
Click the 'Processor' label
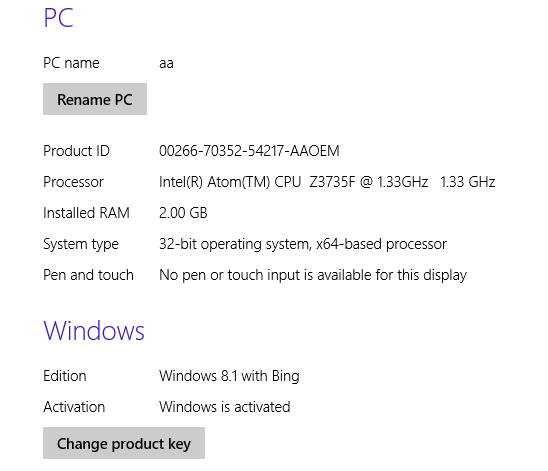point(73,182)
